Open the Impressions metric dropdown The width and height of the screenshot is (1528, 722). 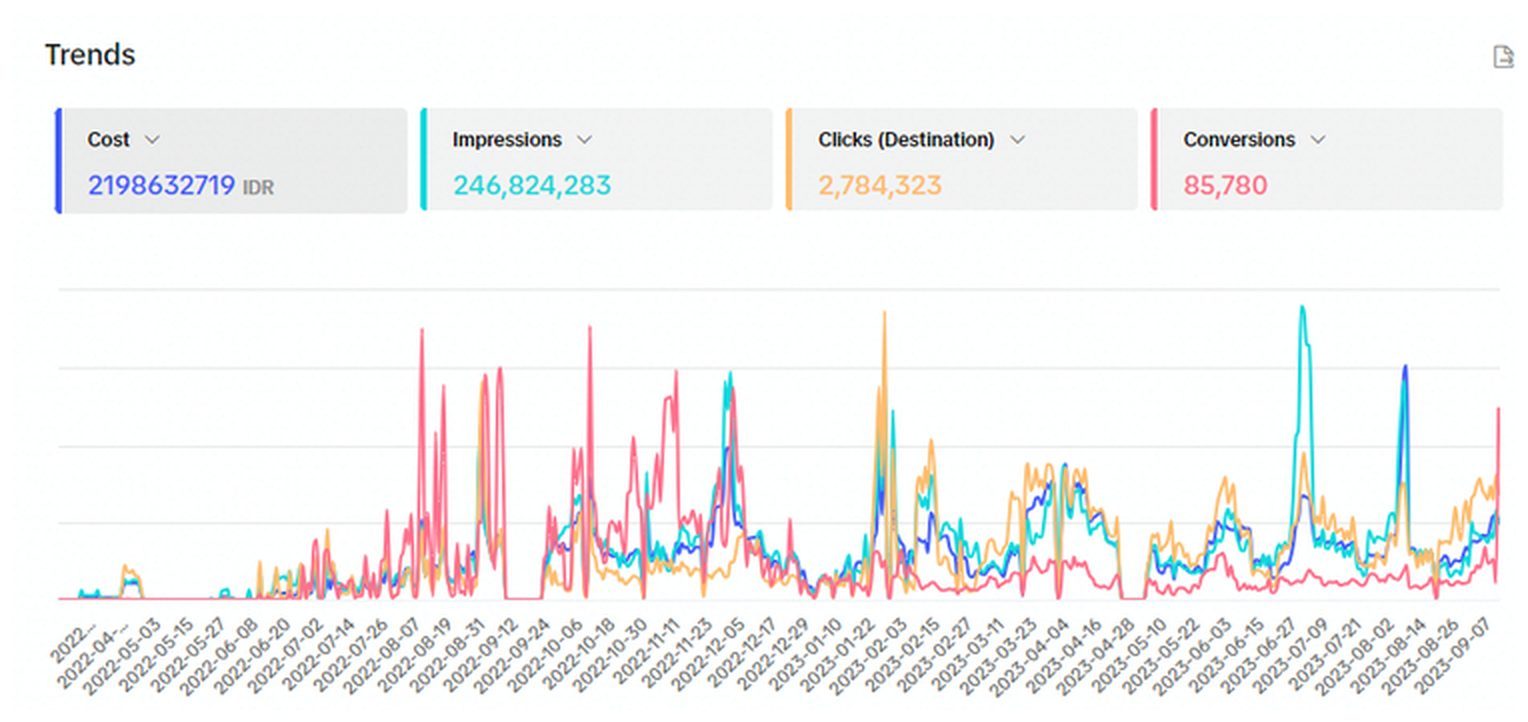(x=585, y=140)
